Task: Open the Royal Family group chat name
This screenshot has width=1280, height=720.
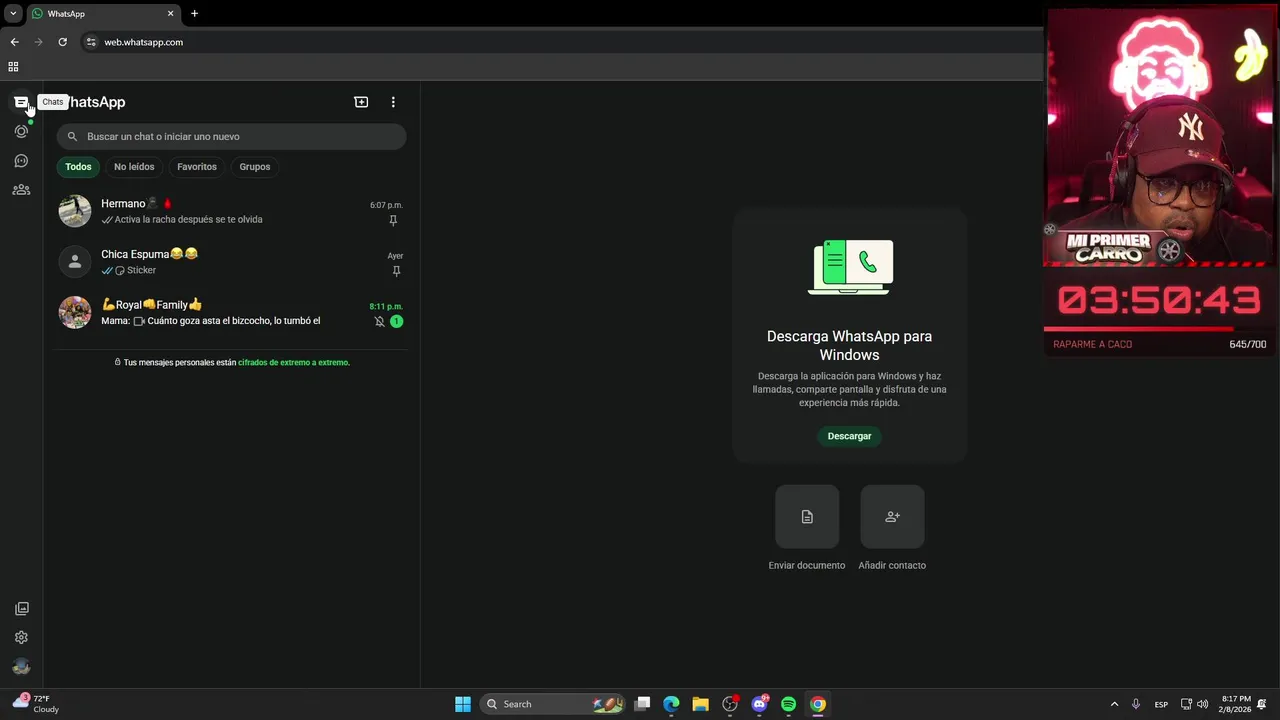Action: (x=152, y=305)
